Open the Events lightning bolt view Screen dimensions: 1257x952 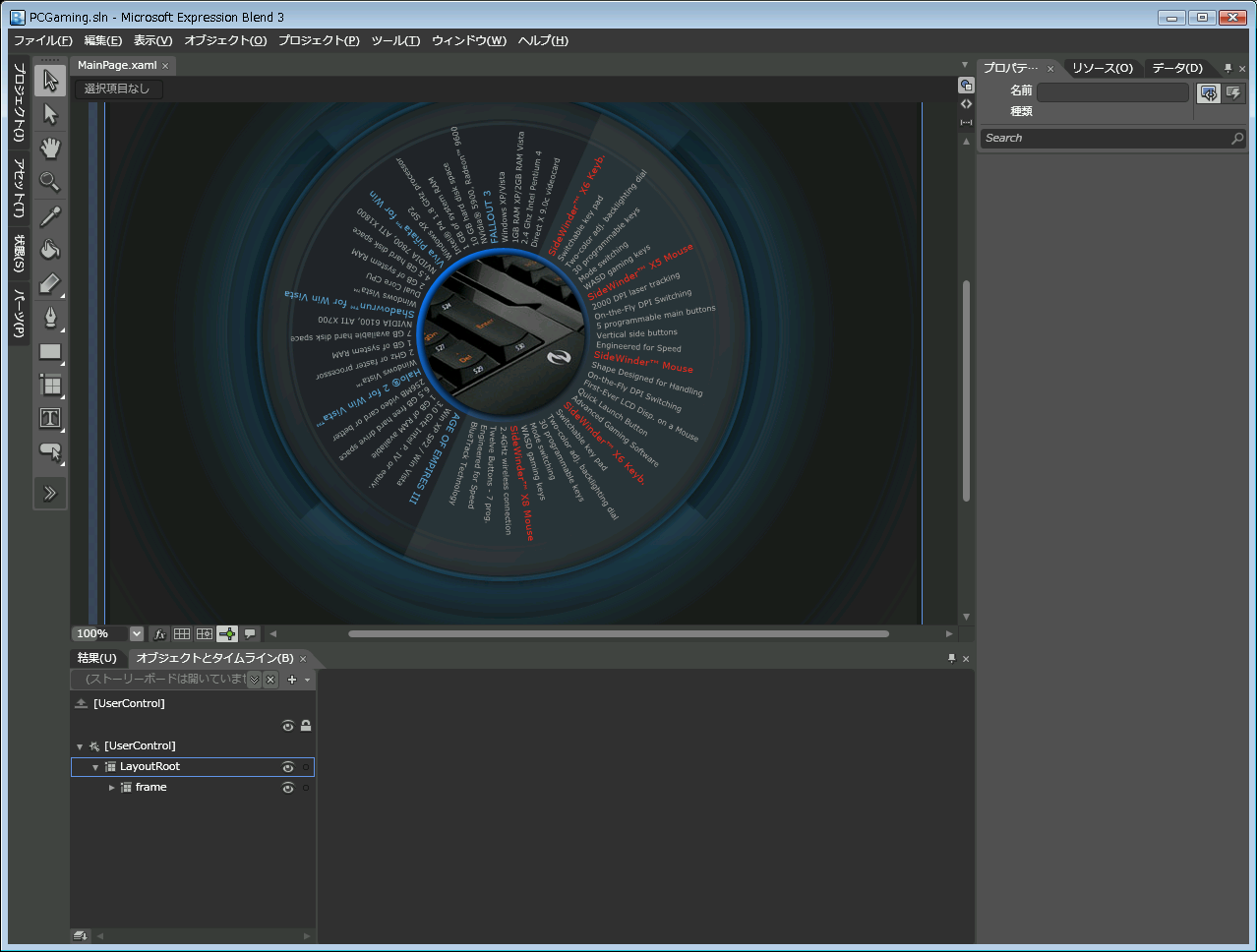[1233, 92]
